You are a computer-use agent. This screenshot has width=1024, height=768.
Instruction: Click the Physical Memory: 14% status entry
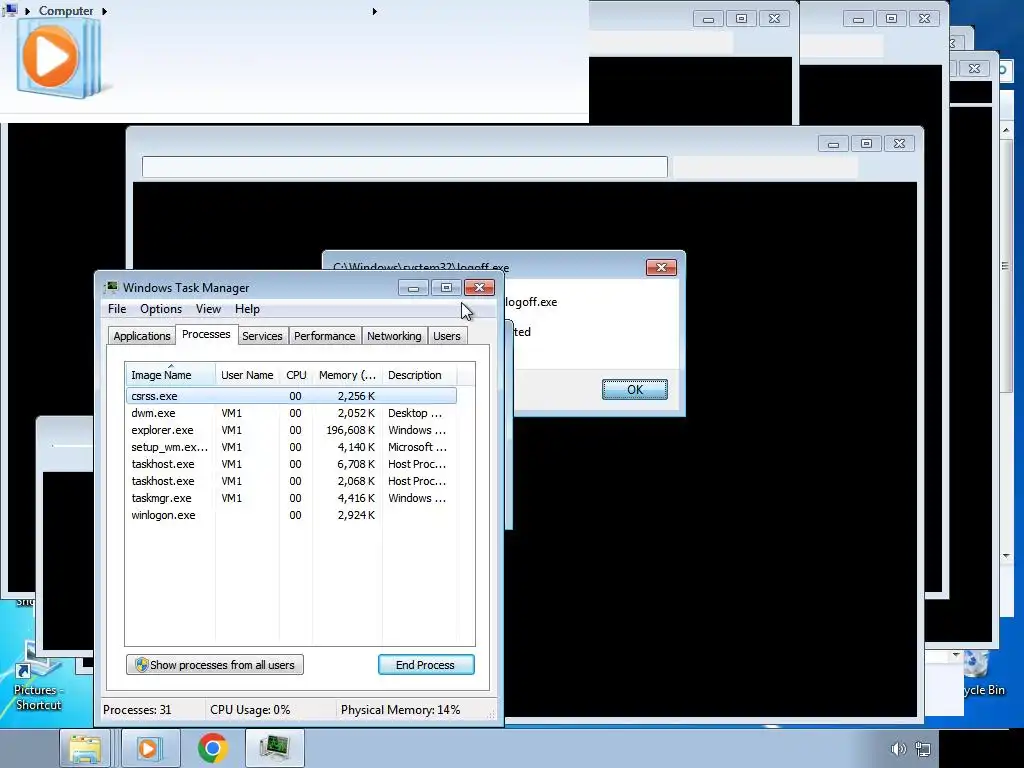click(400, 710)
